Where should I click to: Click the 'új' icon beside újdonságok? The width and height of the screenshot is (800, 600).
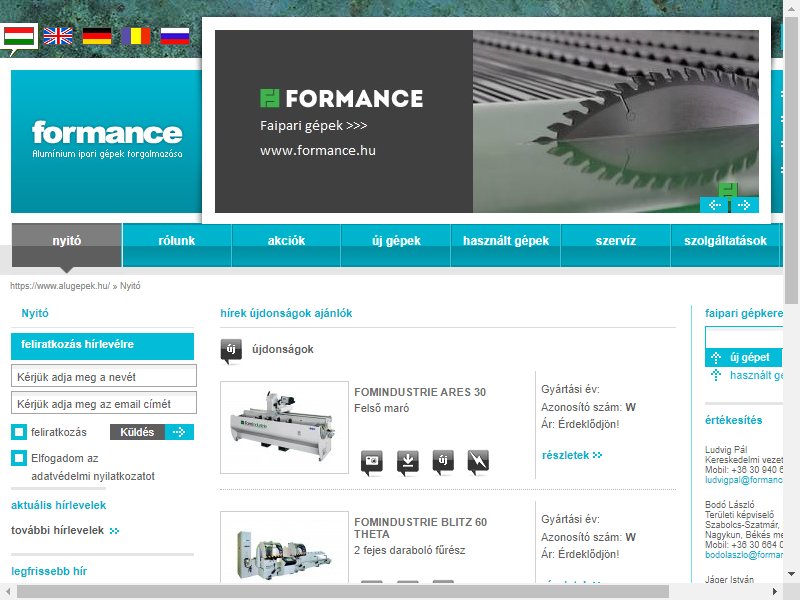(231, 351)
